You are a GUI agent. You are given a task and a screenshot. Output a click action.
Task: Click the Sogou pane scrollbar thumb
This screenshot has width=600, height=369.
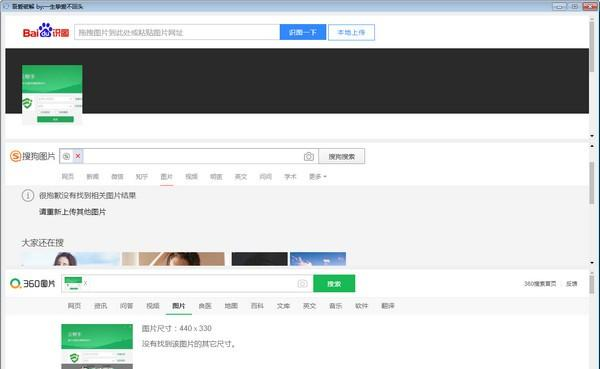592,183
